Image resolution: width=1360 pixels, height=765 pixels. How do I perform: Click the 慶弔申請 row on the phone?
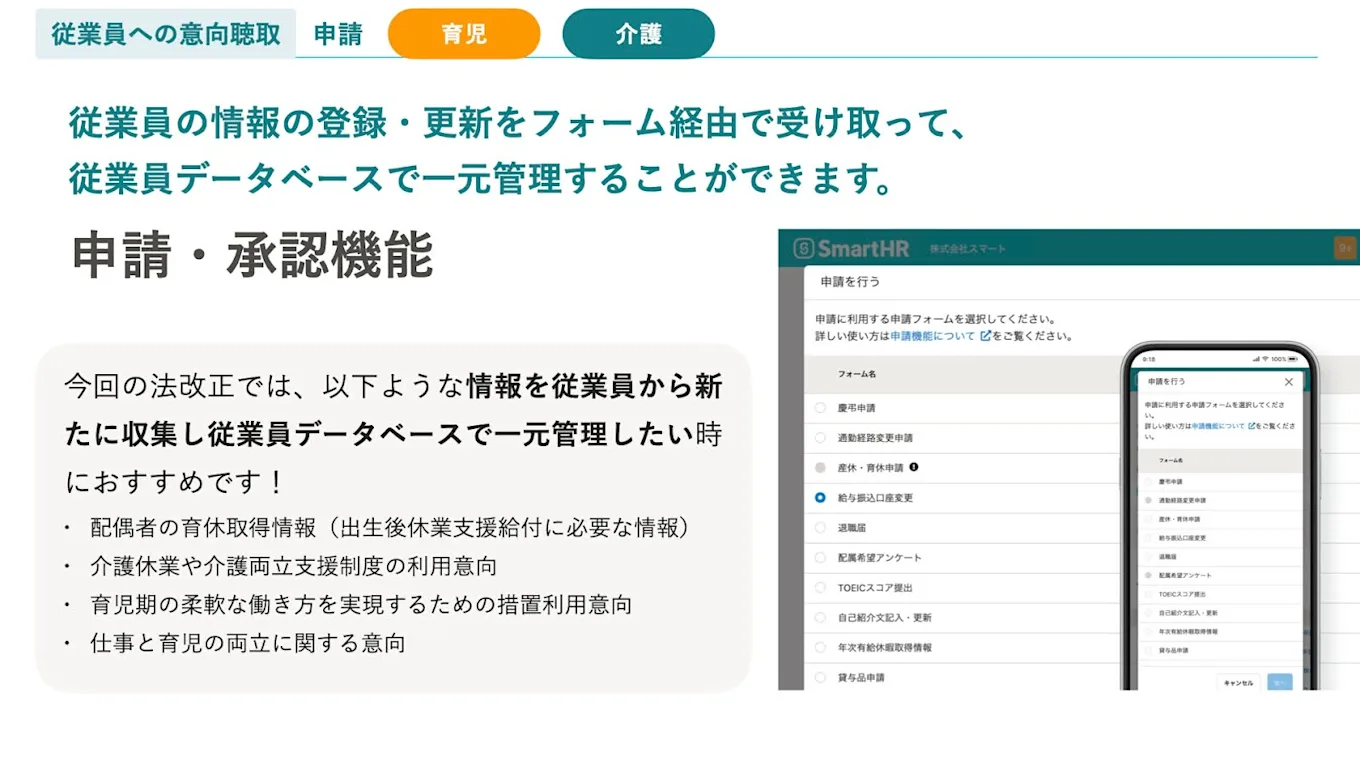tap(1220, 481)
